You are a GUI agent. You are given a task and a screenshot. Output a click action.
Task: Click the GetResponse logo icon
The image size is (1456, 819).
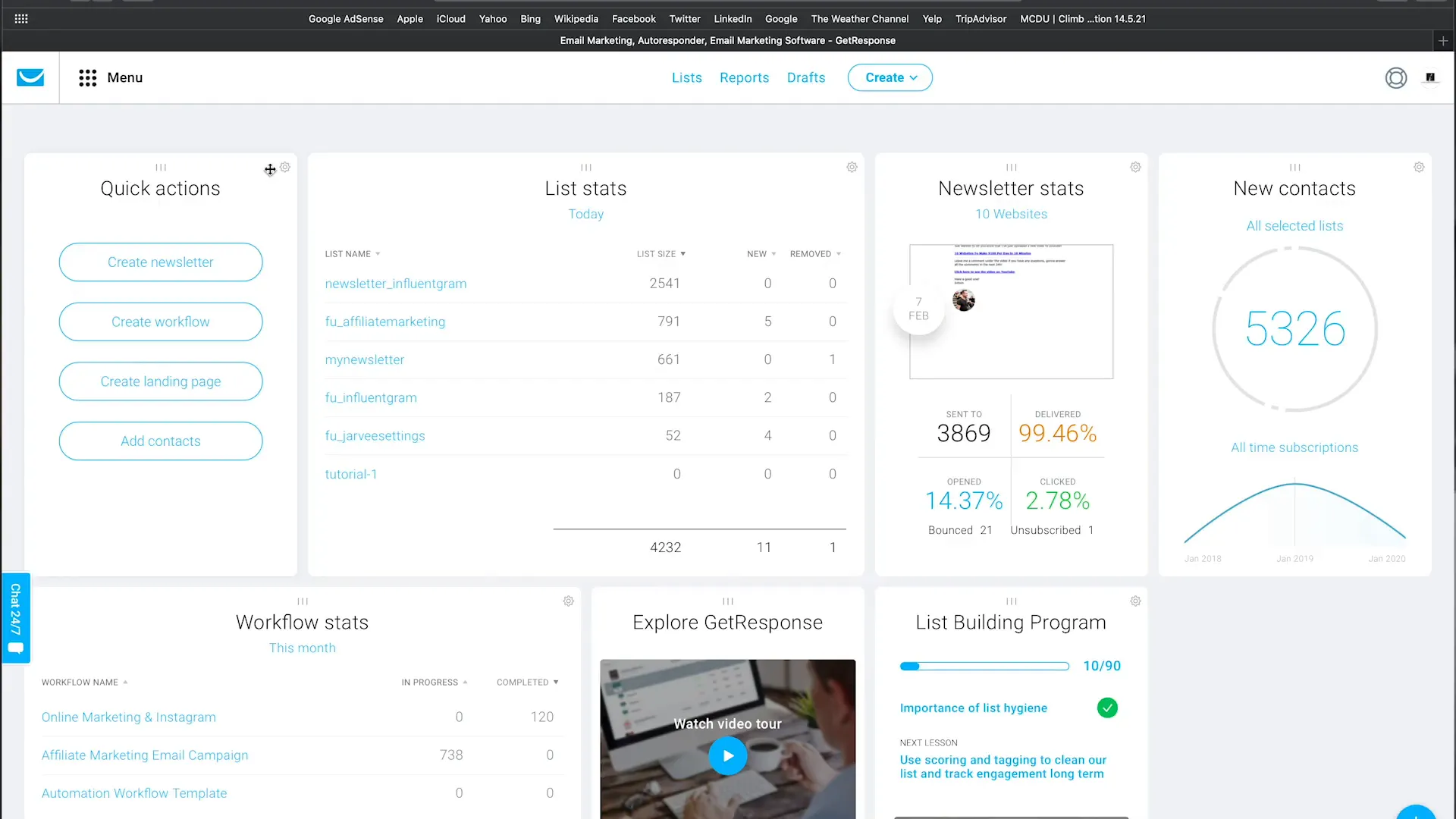30,78
